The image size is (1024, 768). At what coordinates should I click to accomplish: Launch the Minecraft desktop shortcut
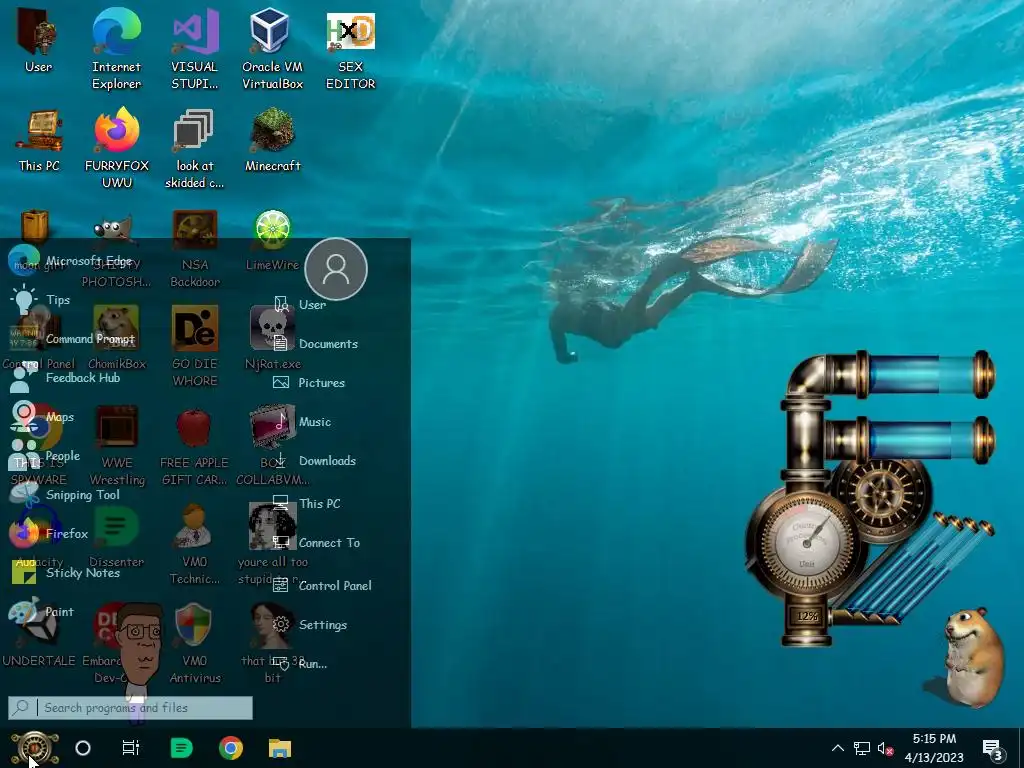pos(272,140)
